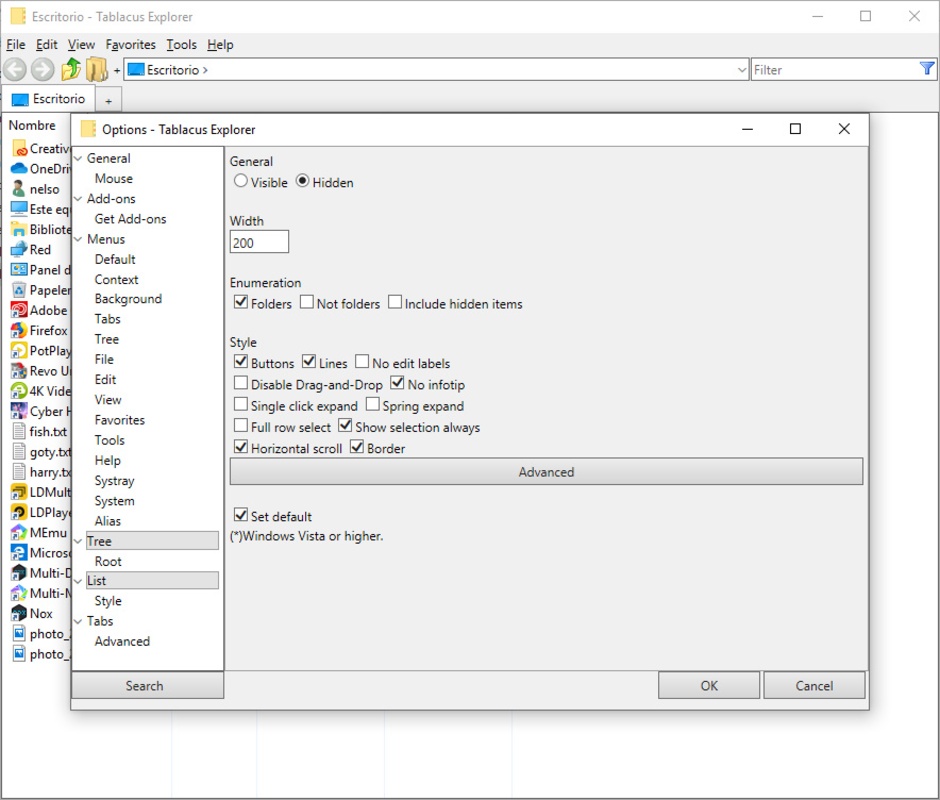The height and width of the screenshot is (800, 940).
Task: Click into the Width input field
Action: (x=259, y=242)
